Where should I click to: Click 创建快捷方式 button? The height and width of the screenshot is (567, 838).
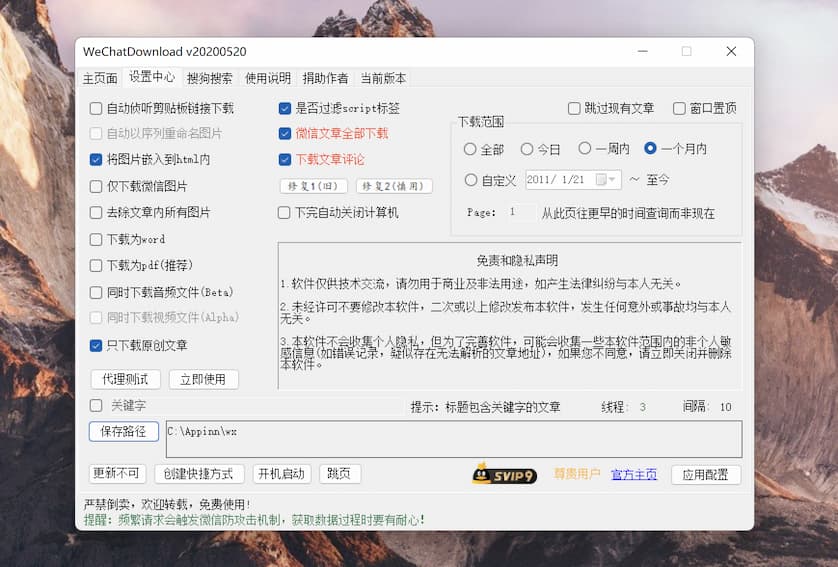[199, 474]
